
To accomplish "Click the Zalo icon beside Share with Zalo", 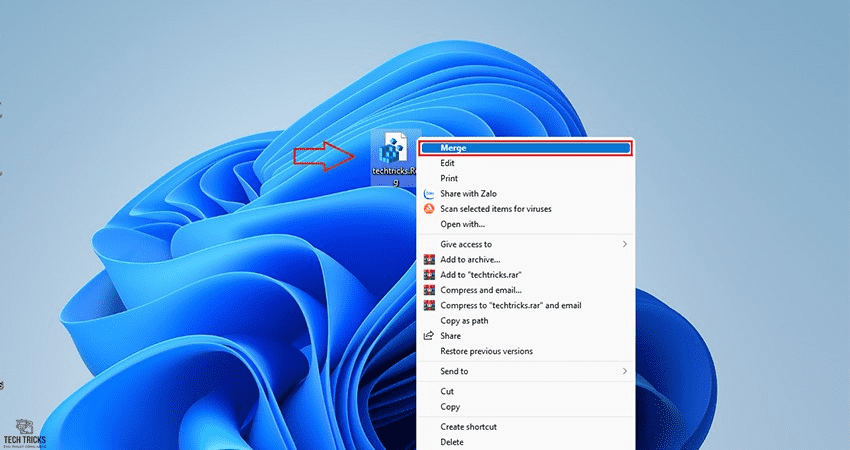I will [x=429, y=194].
